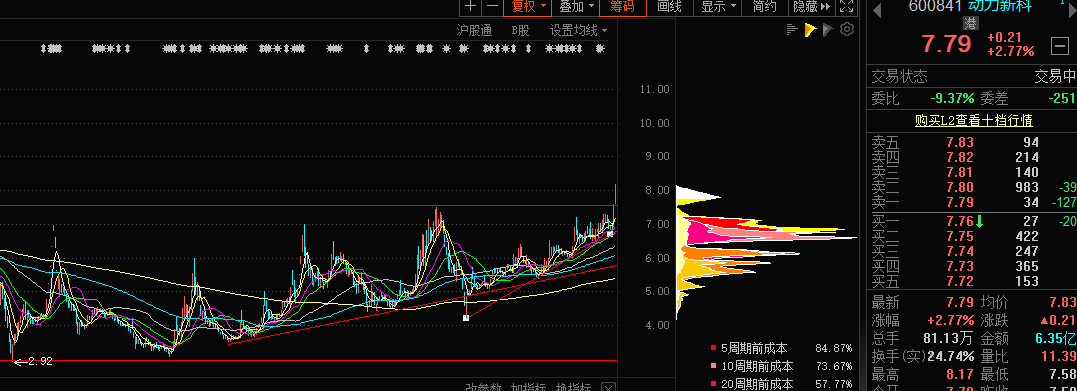Open chip distribution settings gear
1077x391 pixels.
(x=847, y=29)
